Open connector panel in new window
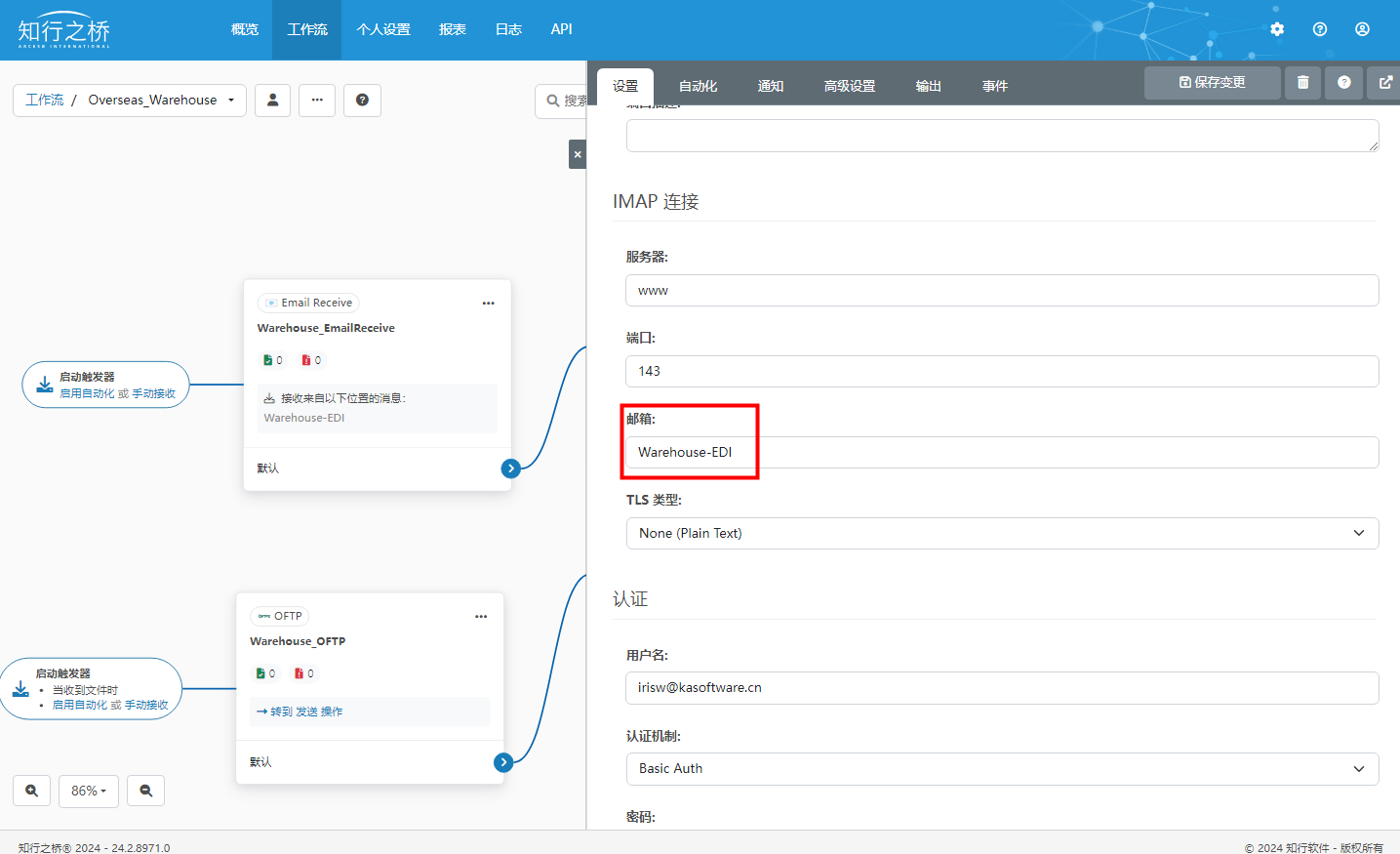The image size is (1400, 854). point(1385,83)
